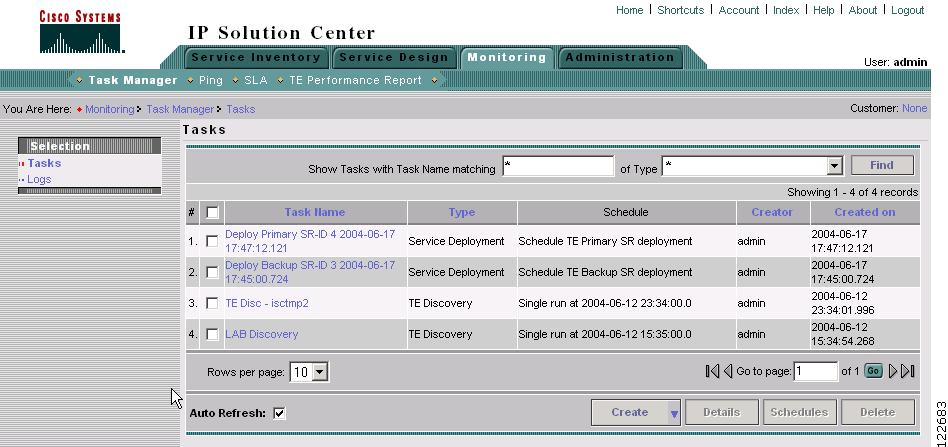Open the Shortcuts link
Image resolution: width=948 pixels, height=447 pixels.
681,10
